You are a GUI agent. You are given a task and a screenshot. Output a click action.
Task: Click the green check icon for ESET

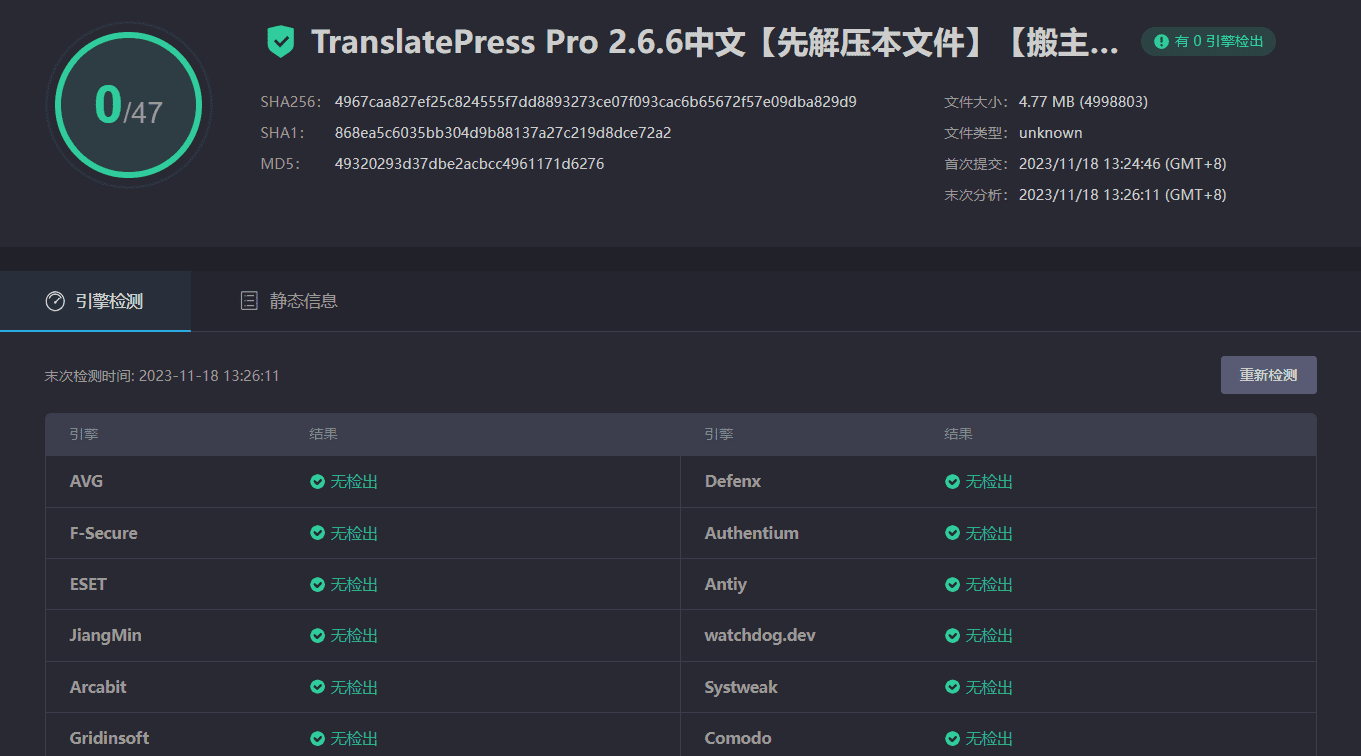pyautogui.click(x=317, y=584)
